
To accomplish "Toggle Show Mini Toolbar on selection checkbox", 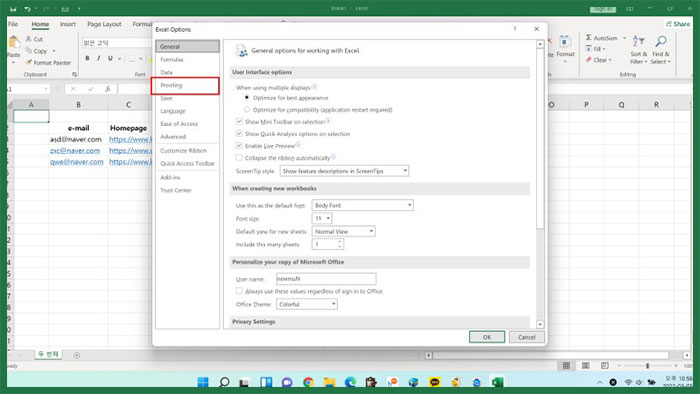I will point(239,121).
